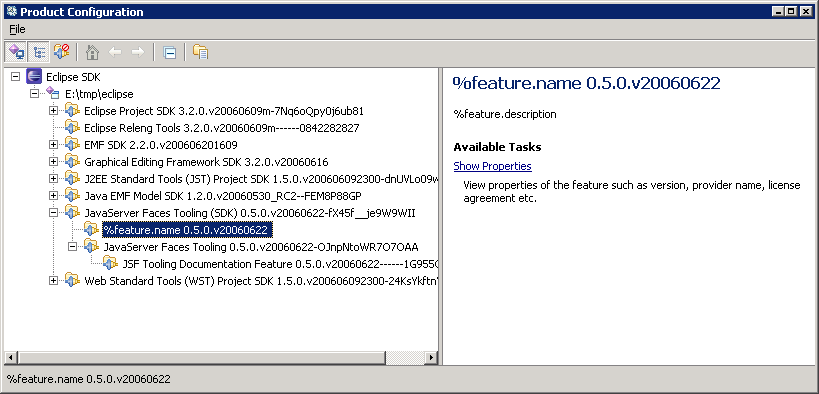Select JSF Tooling Documentation Feature row text
The image size is (819, 394).
[280, 264]
